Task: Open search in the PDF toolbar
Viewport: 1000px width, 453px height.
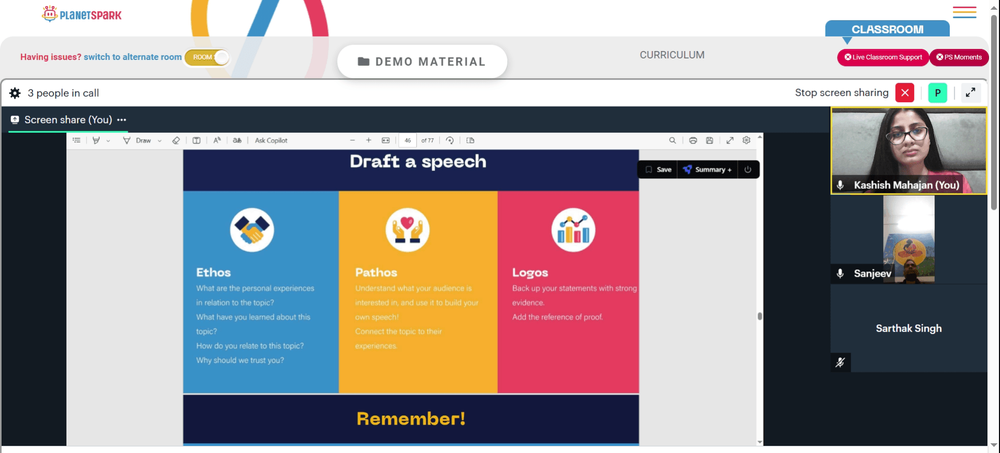Action: (x=672, y=140)
